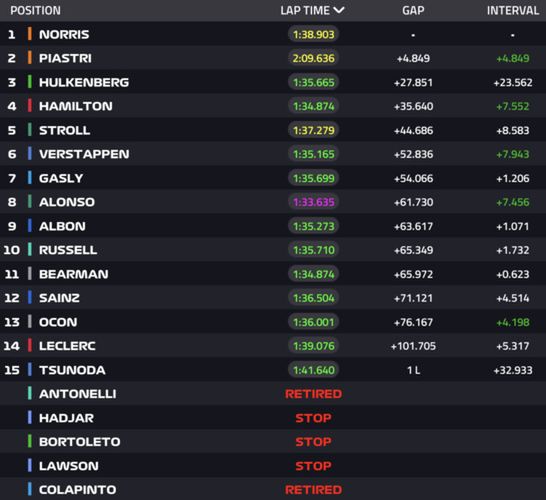Click Hulkenberg's green team color bar
Viewport: 546px width, 500px height.
(x=30, y=82)
